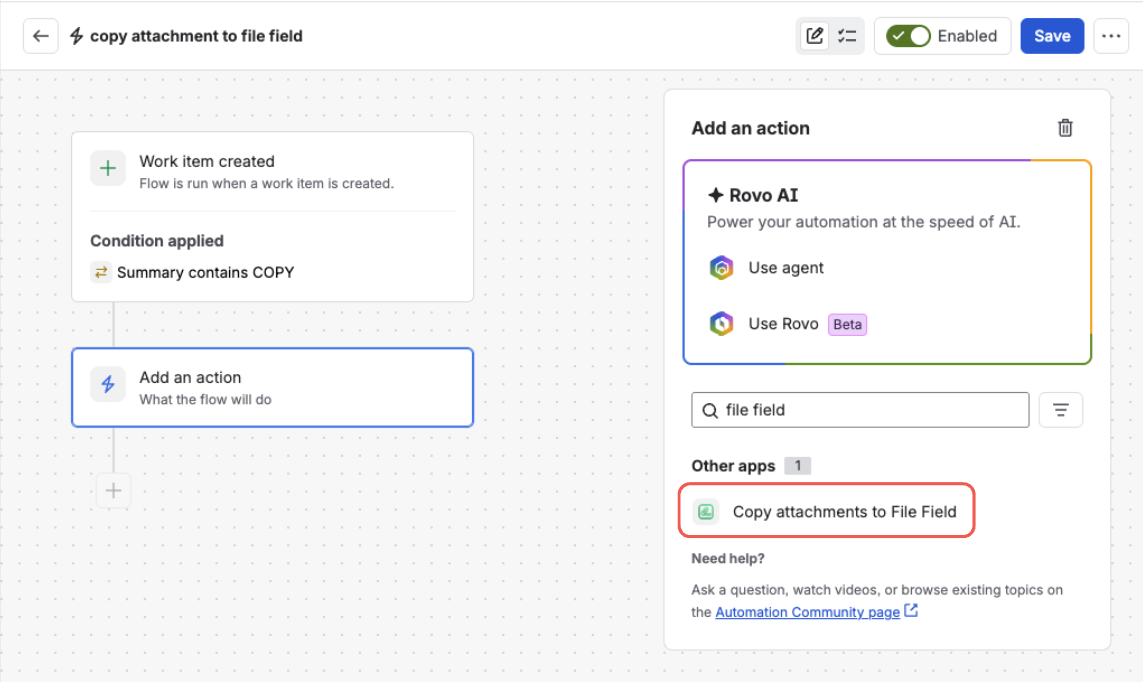Delete the action using trash icon
Viewport: 1143px width, 682px height.
[x=1065, y=128]
